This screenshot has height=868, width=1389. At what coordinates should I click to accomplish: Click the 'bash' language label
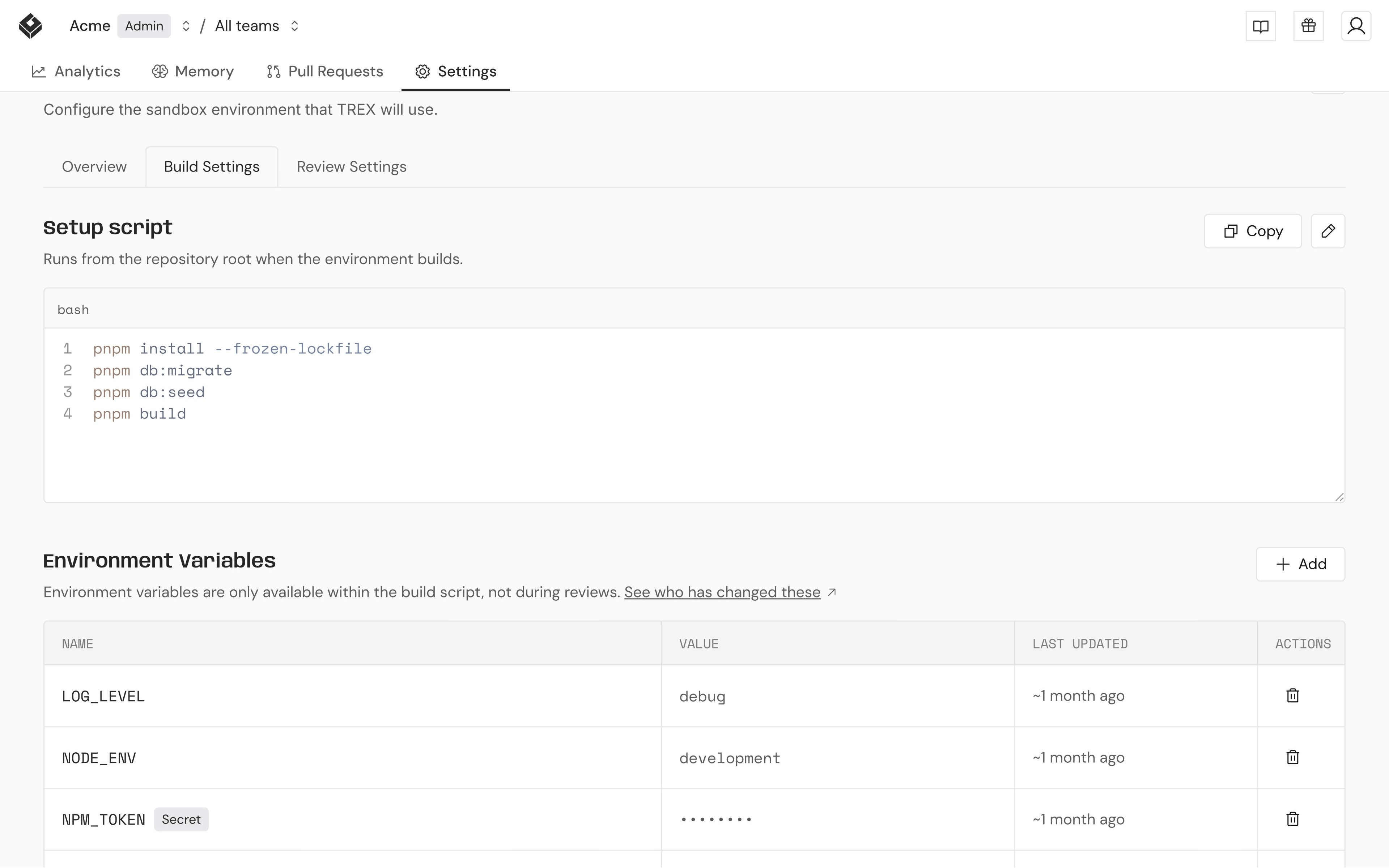pos(73,310)
